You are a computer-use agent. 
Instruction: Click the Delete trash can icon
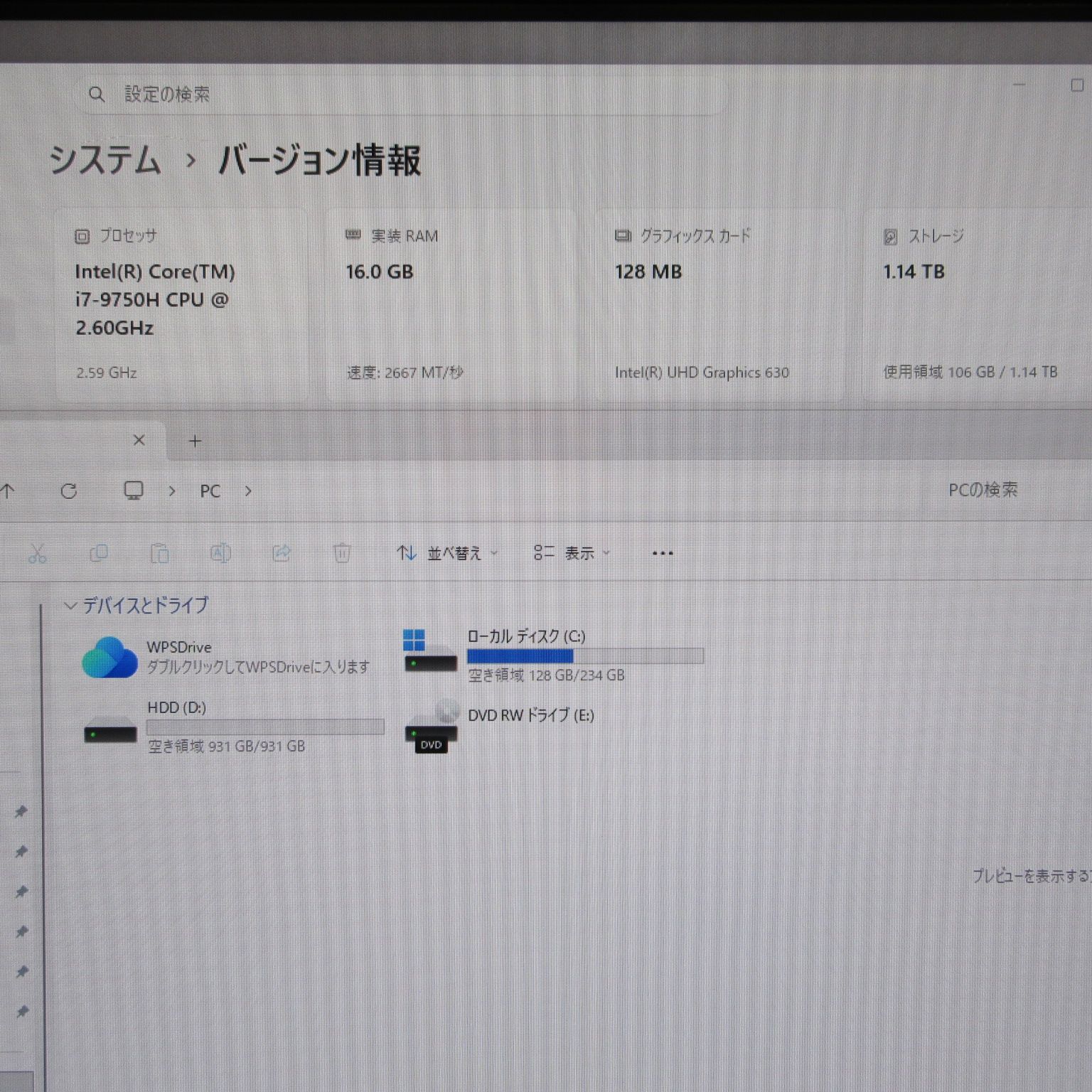point(342,553)
